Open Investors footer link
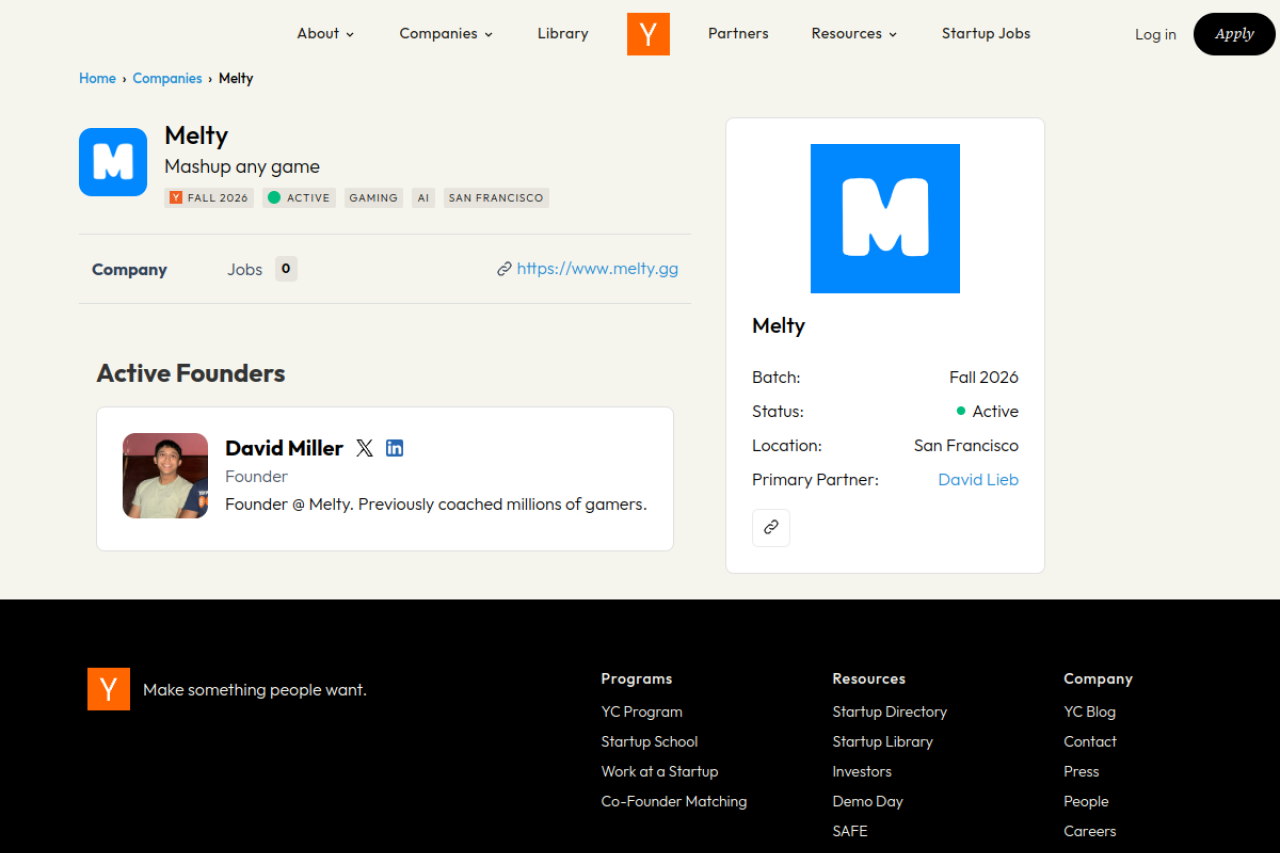 tap(862, 772)
